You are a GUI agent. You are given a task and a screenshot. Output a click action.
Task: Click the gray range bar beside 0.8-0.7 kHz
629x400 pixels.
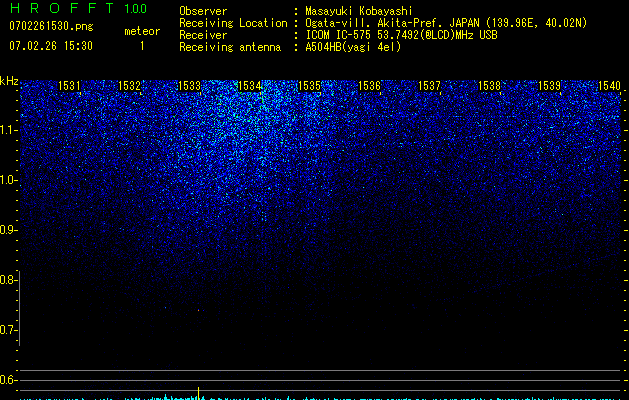[x=20, y=308]
